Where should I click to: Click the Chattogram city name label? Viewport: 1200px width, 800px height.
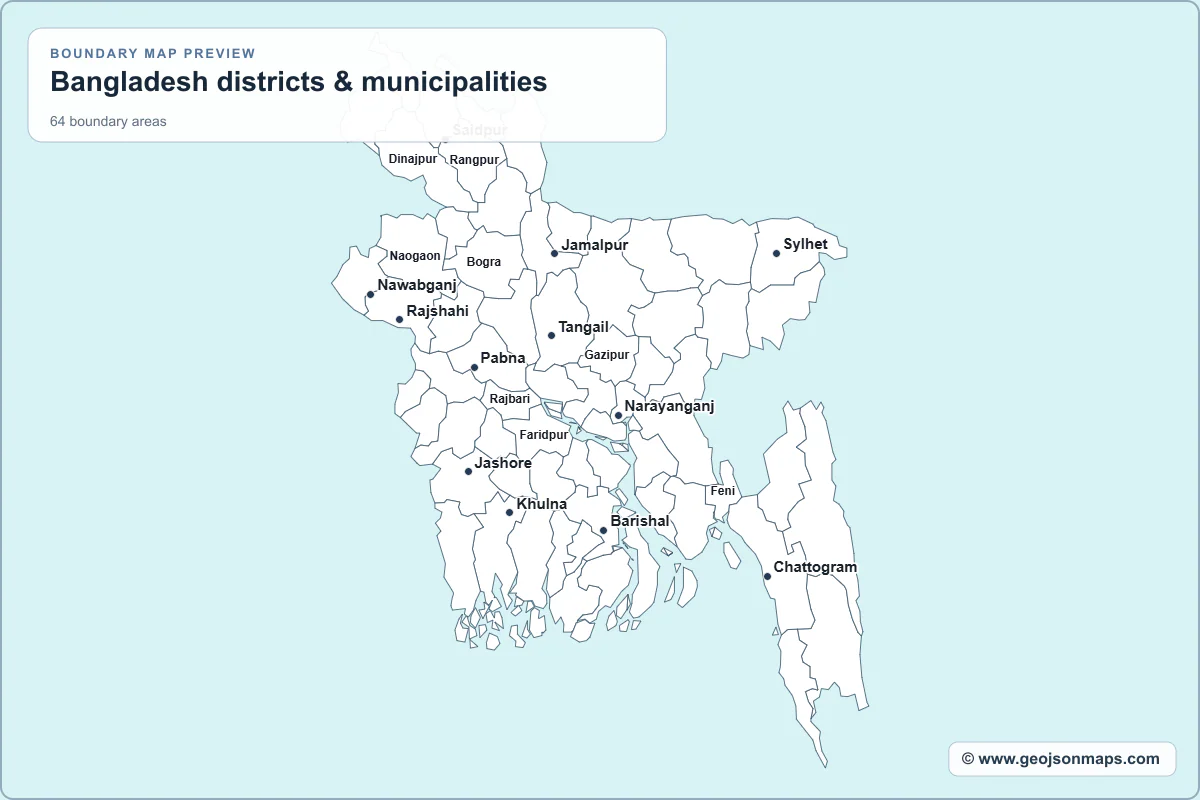[815, 567]
